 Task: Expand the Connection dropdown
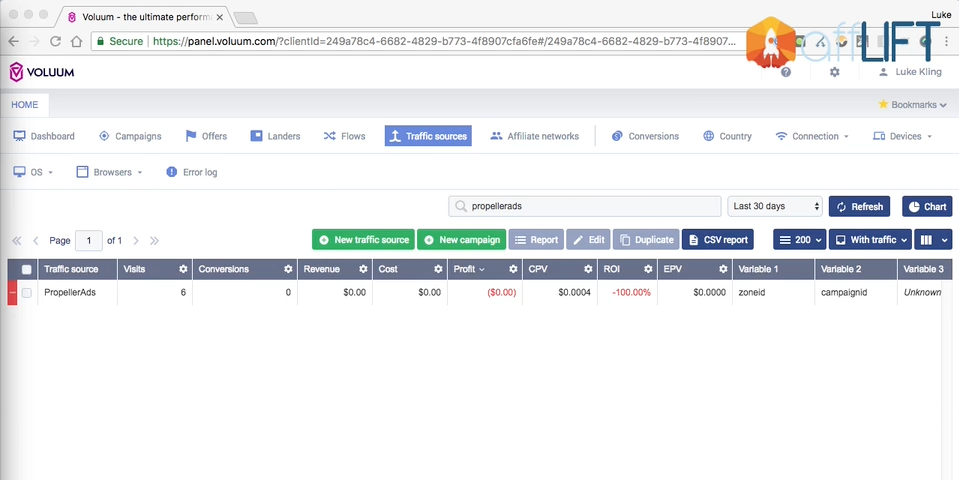(x=812, y=136)
